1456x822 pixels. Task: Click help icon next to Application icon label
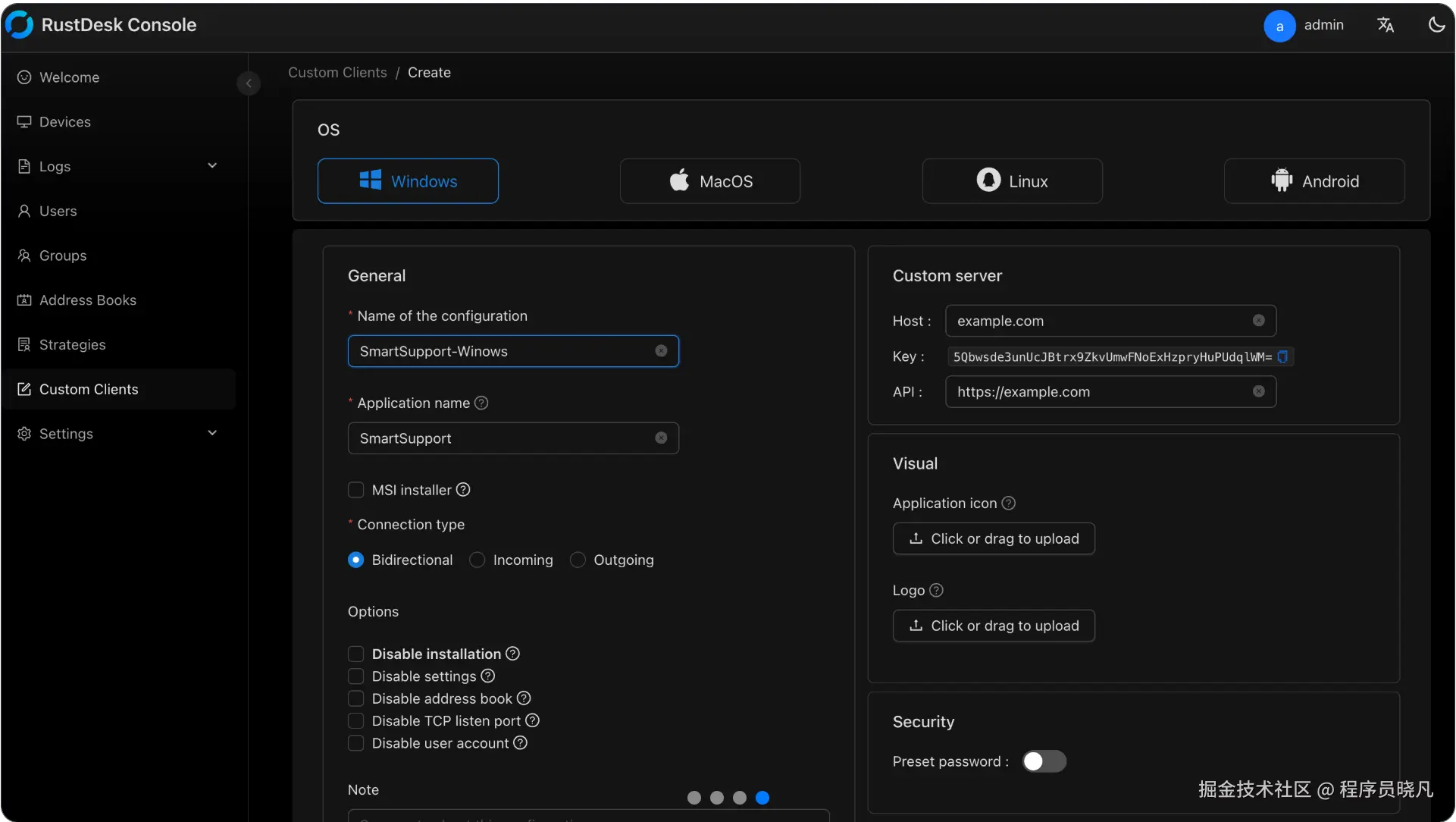click(1008, 504)
